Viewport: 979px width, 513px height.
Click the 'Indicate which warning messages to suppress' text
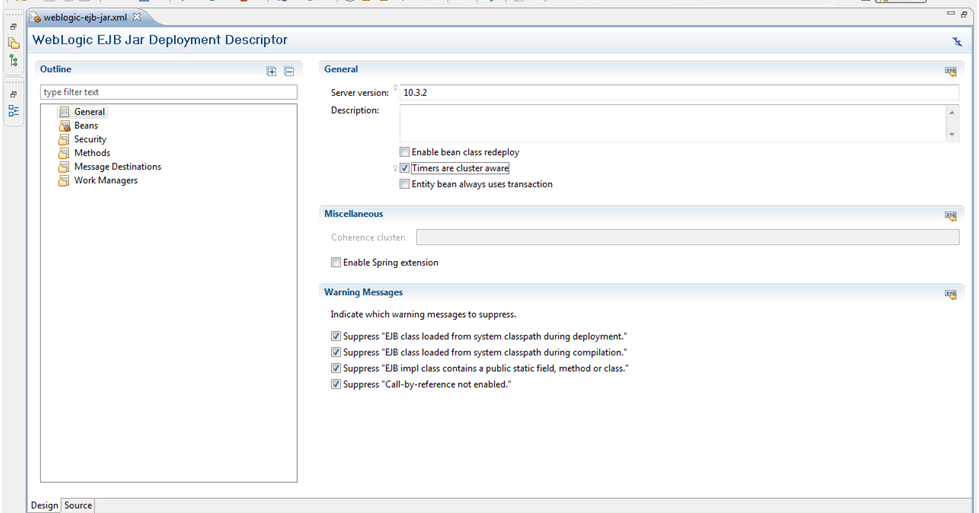[x=423, y=315]
